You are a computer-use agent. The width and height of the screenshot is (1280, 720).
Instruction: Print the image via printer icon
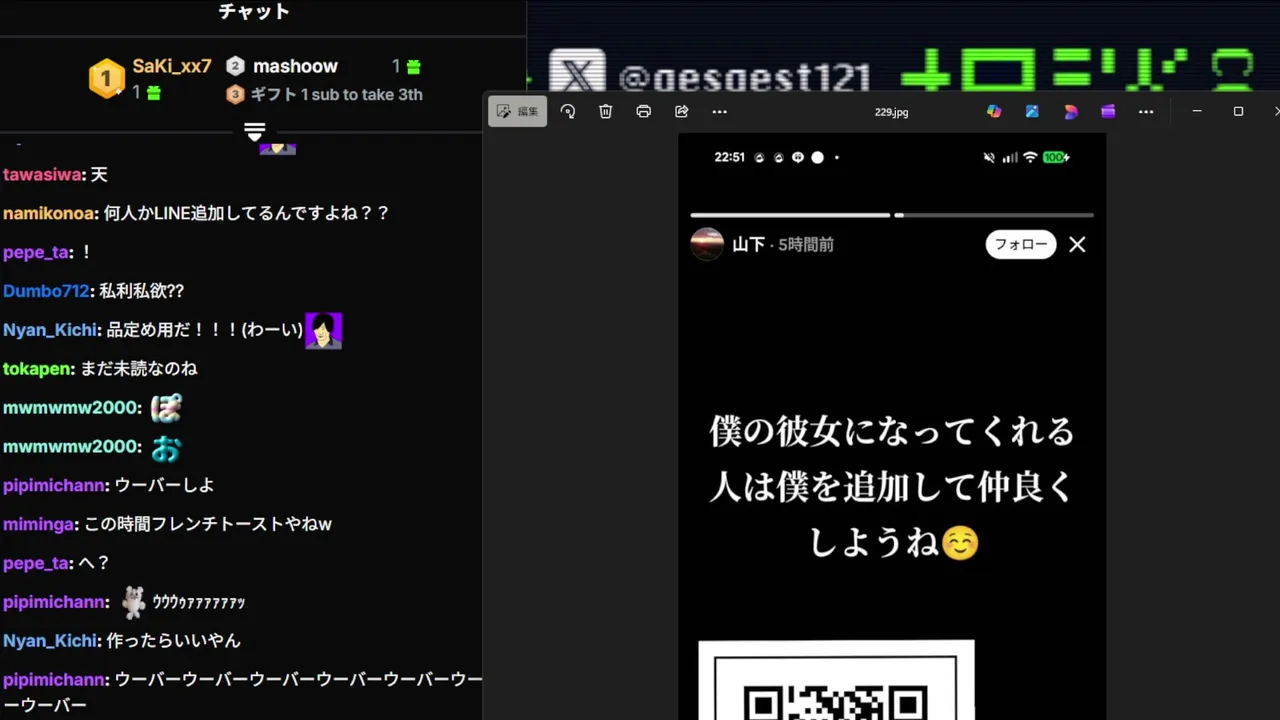[644, 111]
